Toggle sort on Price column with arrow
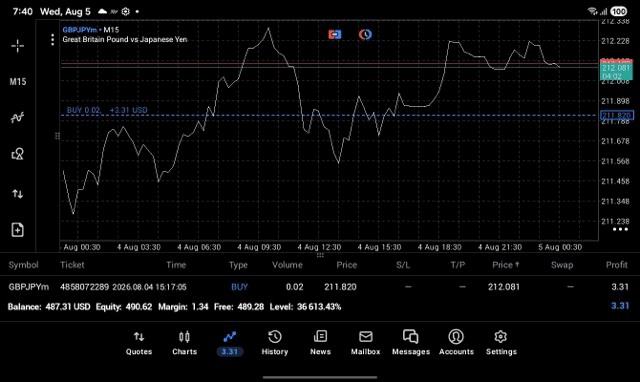The image size is (640, 382). (x=506, y=265)
